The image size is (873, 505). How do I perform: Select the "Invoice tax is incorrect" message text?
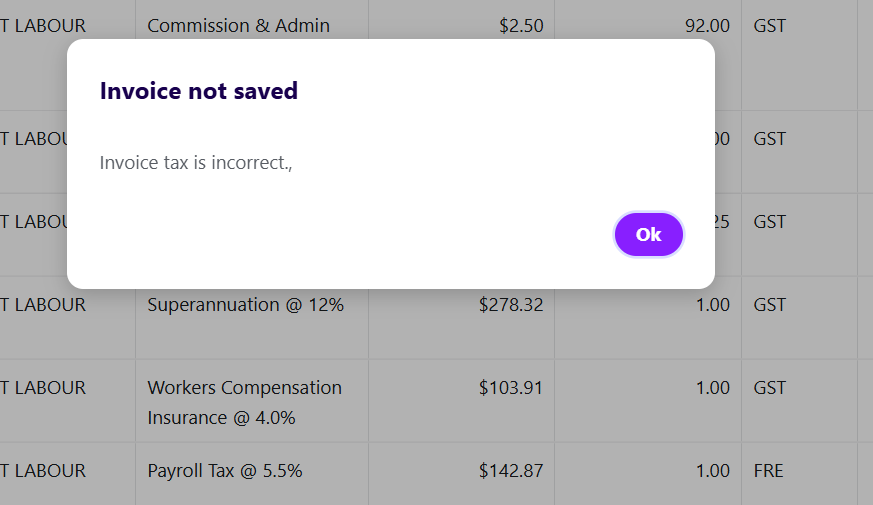[x=195, y=162]
